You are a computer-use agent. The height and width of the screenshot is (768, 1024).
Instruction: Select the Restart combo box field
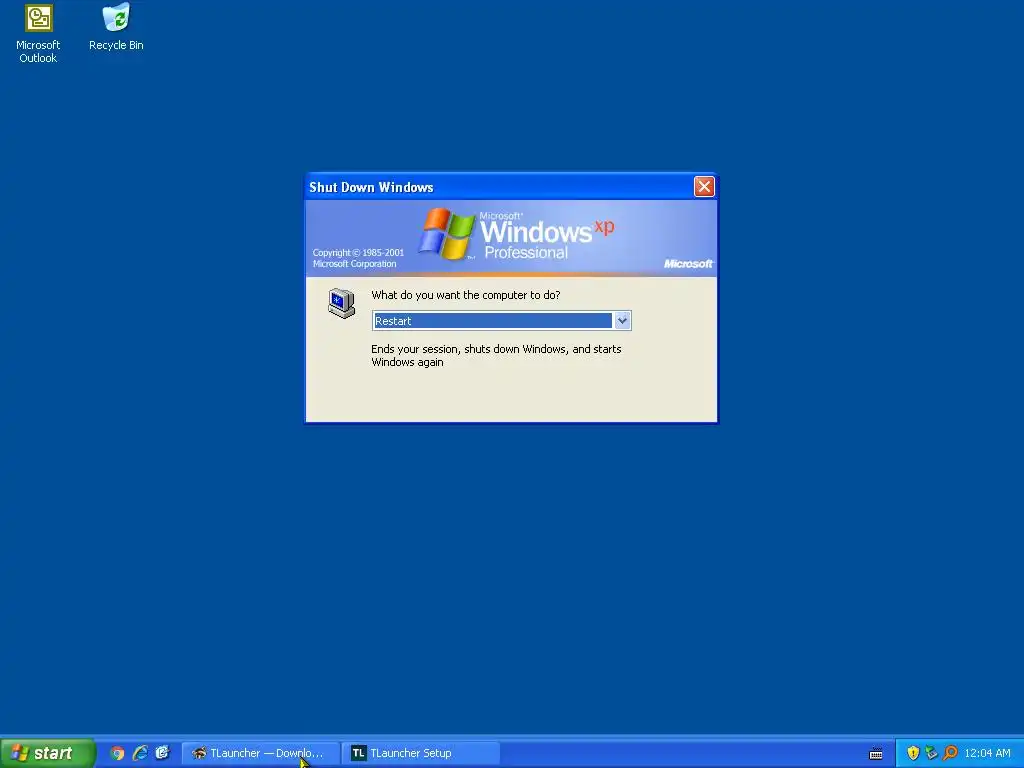click(502, 321)
